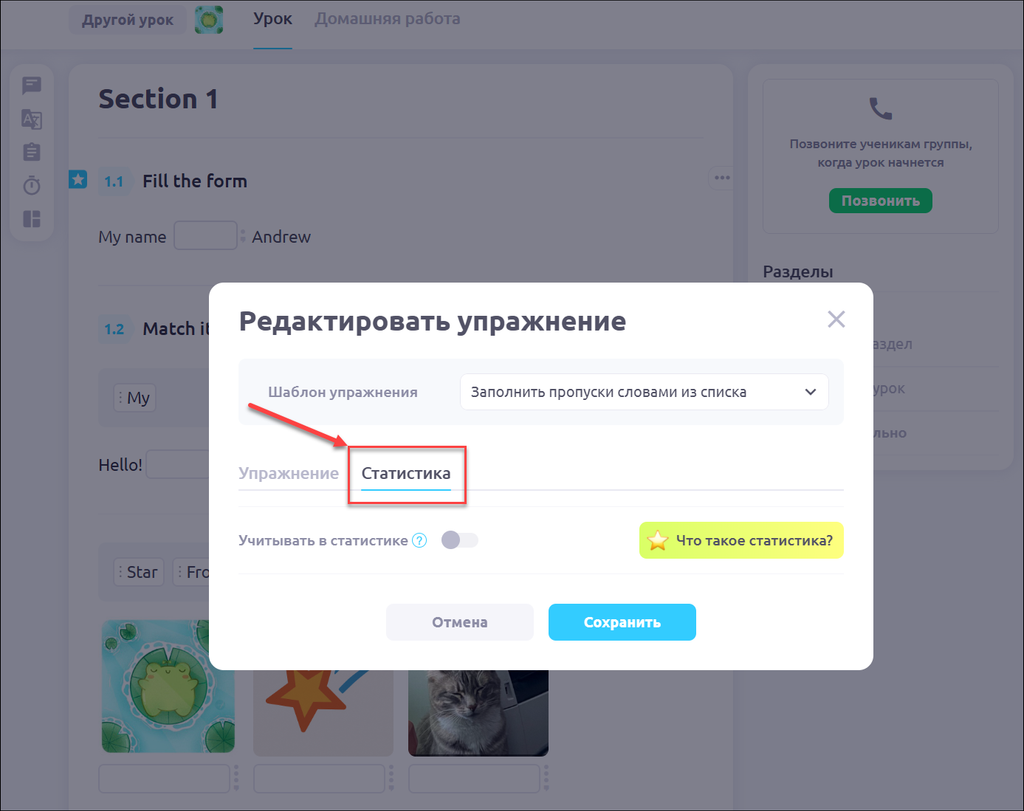Click the answer field under the star image
Viewport: 1024px width, 811px height.
319,779
